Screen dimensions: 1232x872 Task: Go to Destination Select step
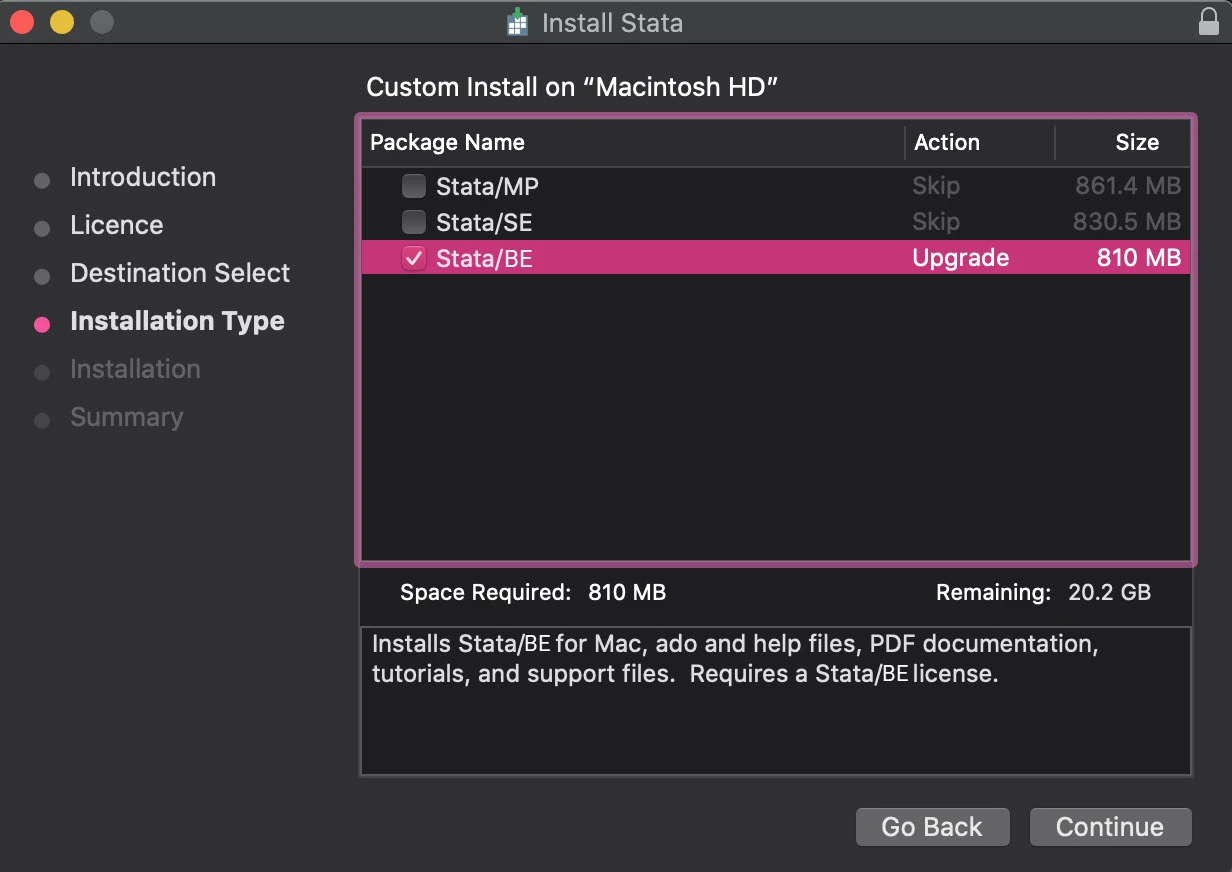pos(180,274)
